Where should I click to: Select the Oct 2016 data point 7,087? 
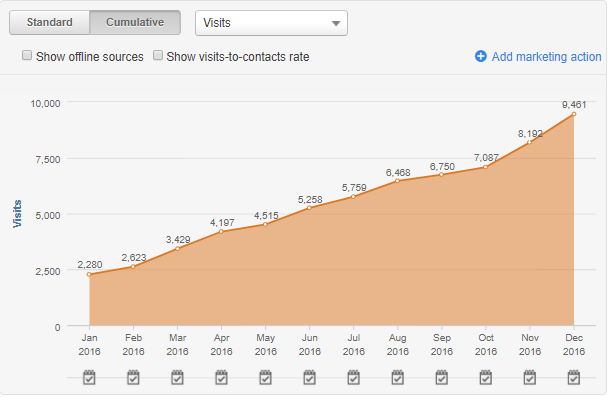coord(486,167)
